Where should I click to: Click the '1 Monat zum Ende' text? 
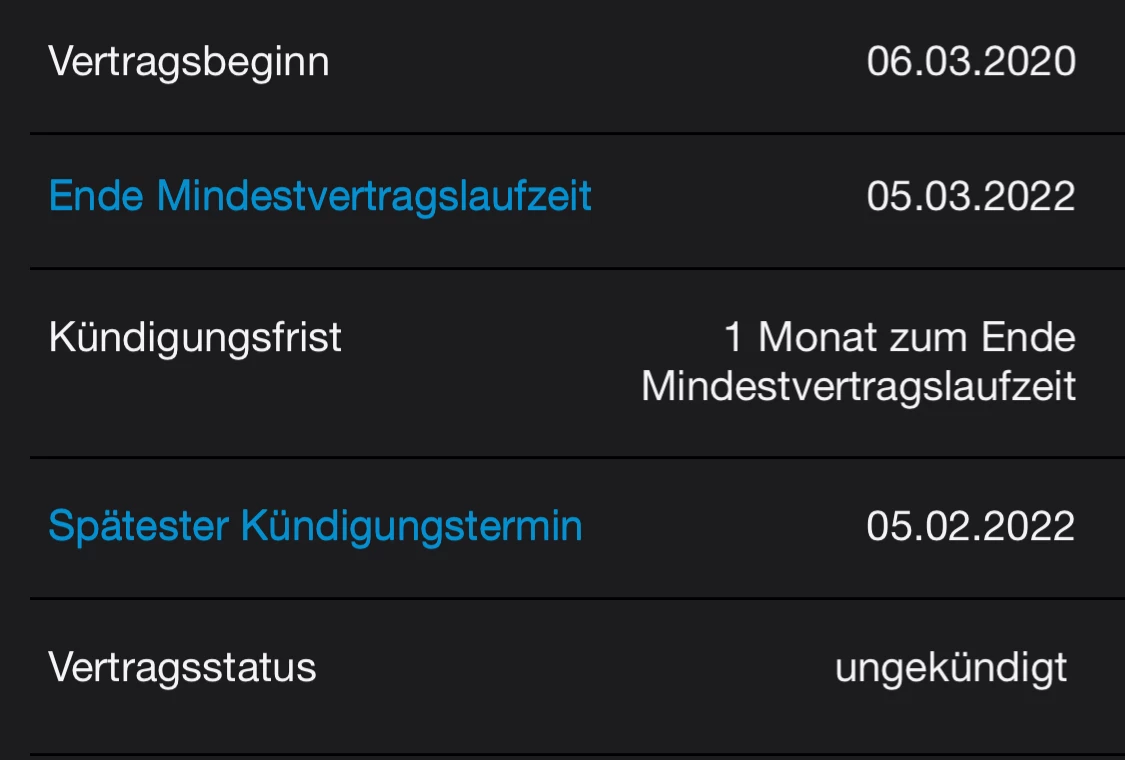point(900,337)
